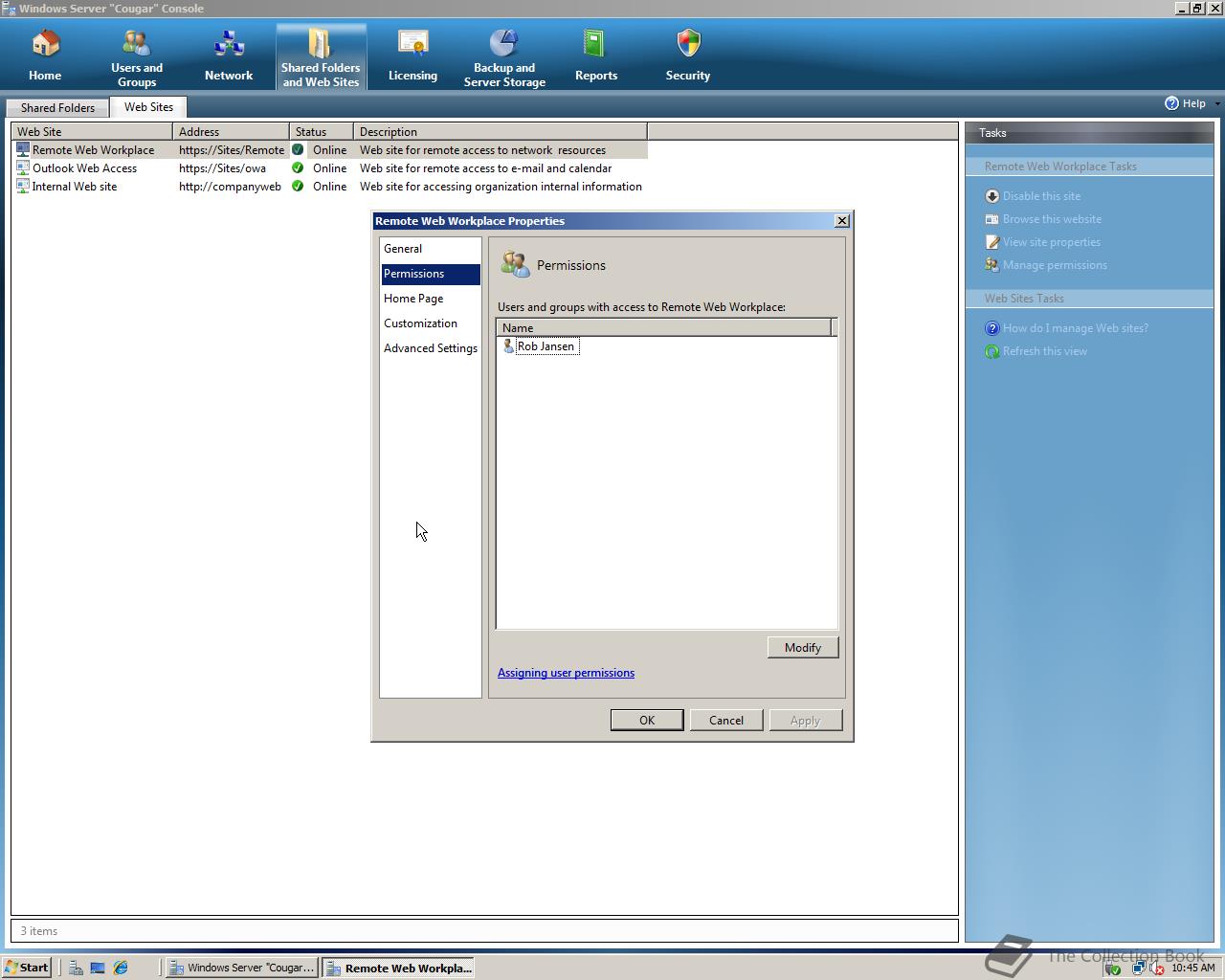1225x980 pixels.
Task: Switch to the Shared Folders tab
Action: (57, 108)
